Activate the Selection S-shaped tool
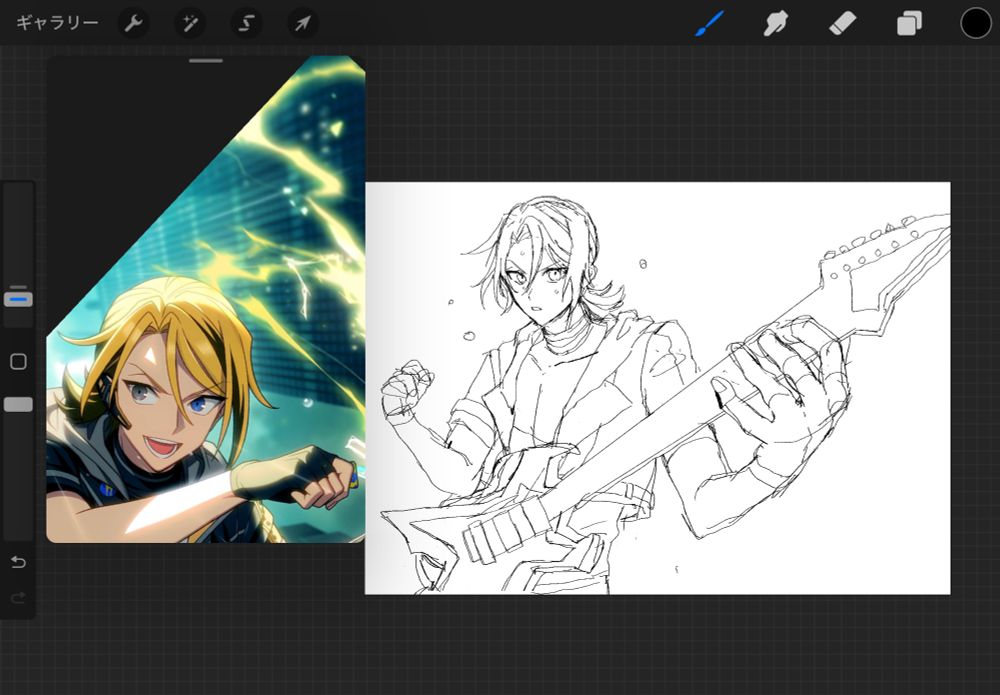Screen dimensions: 1000x695 point(246,24)
